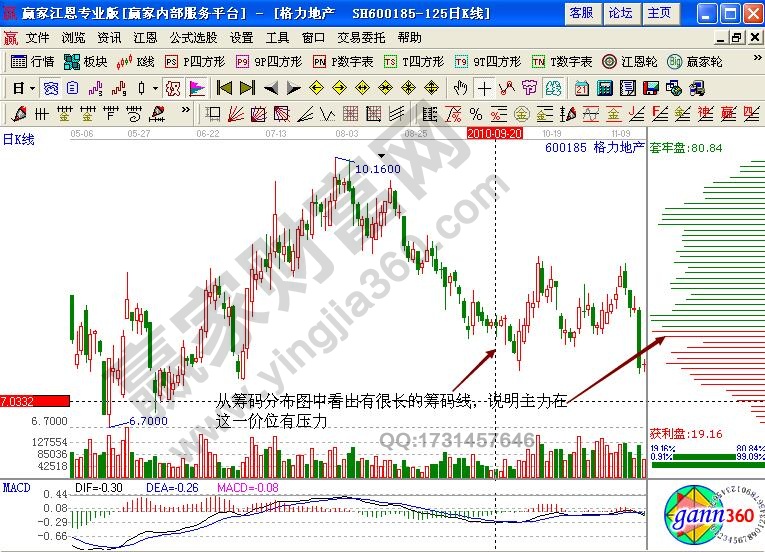The image size is (765, 552).
Task: Select the hand pan tool
Action: [x=461, y=87]
